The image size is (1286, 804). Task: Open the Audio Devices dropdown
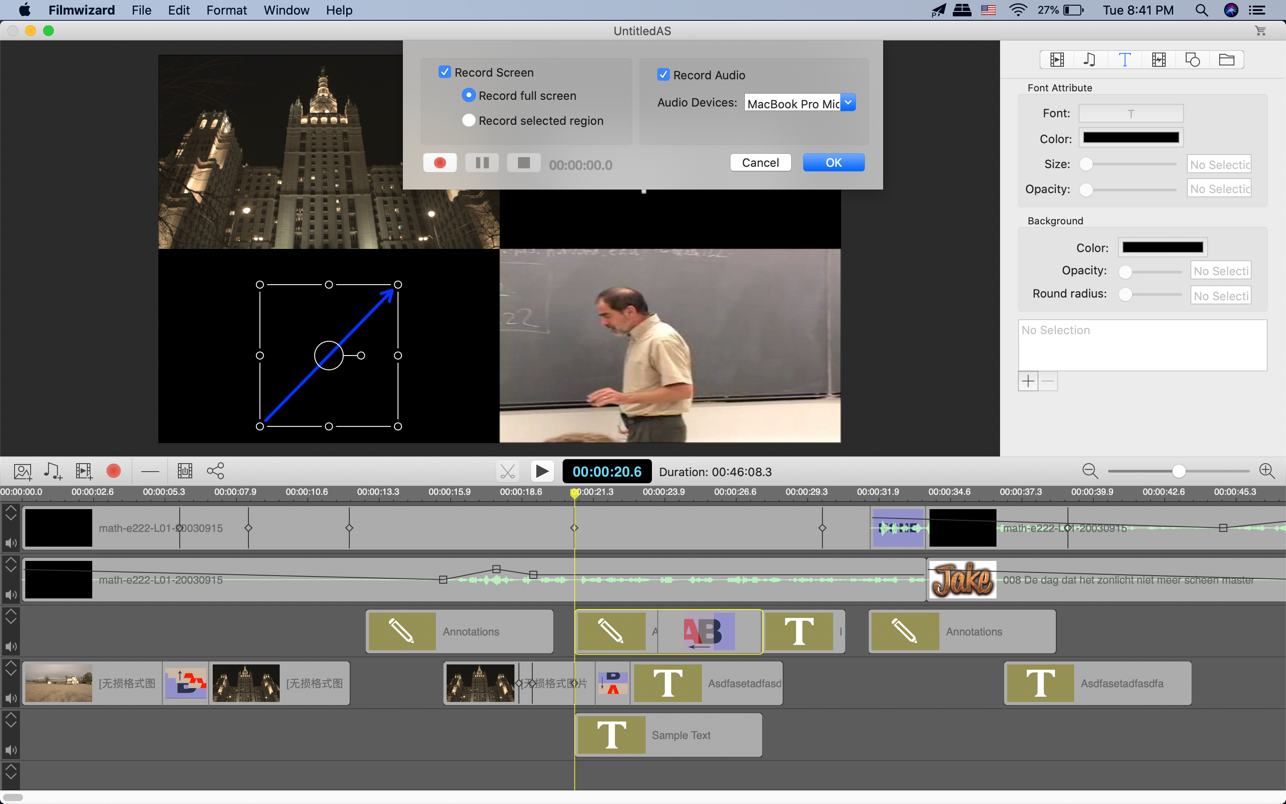coord(848,103)
